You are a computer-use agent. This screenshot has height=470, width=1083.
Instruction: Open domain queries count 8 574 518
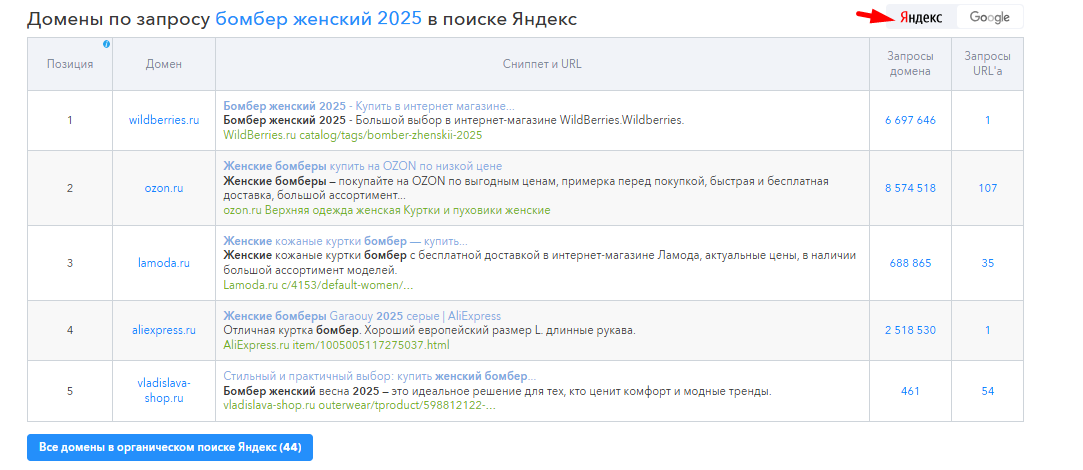[x=910, y=188]
